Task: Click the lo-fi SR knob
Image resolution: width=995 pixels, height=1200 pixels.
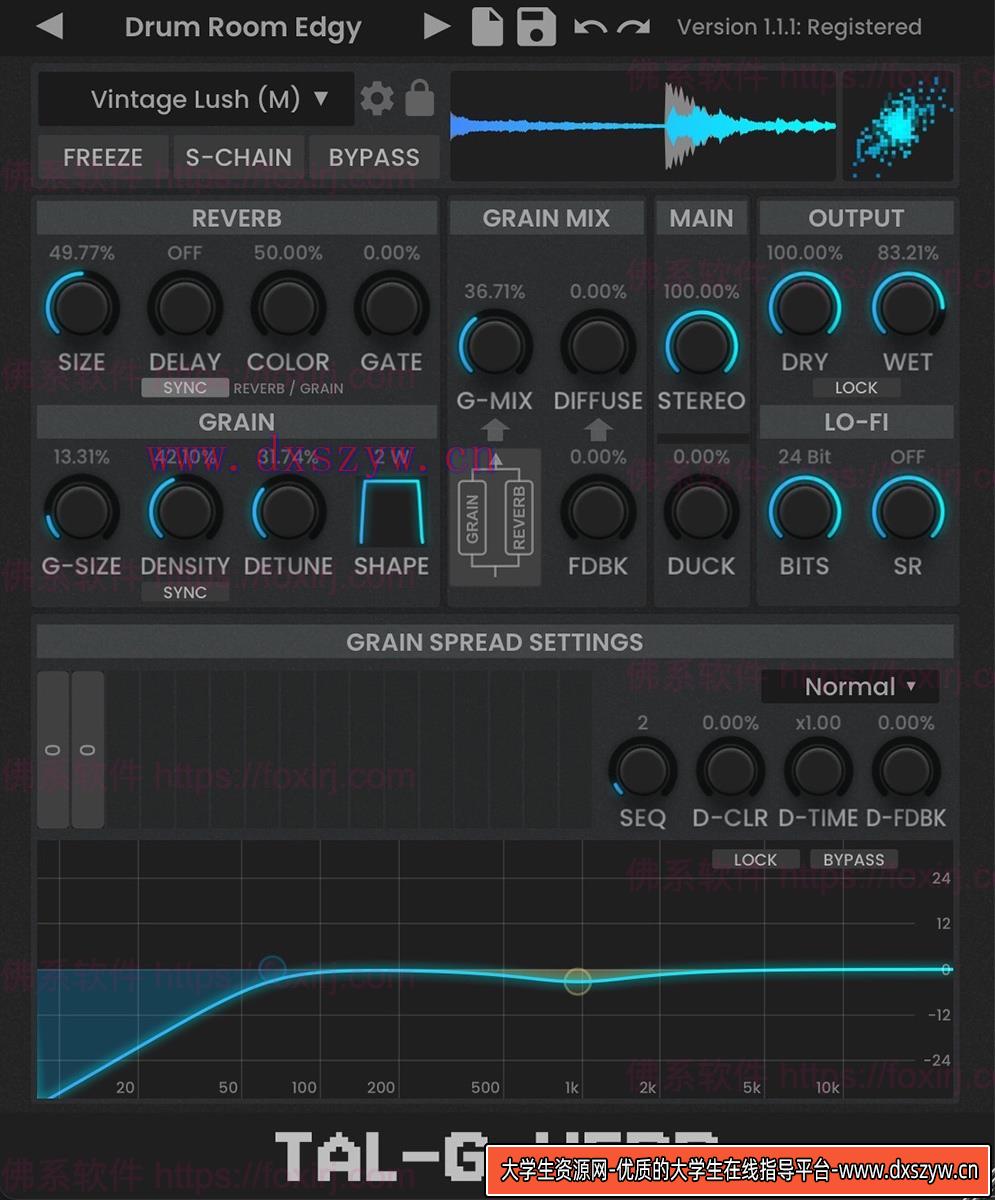Action: (908, 511)
